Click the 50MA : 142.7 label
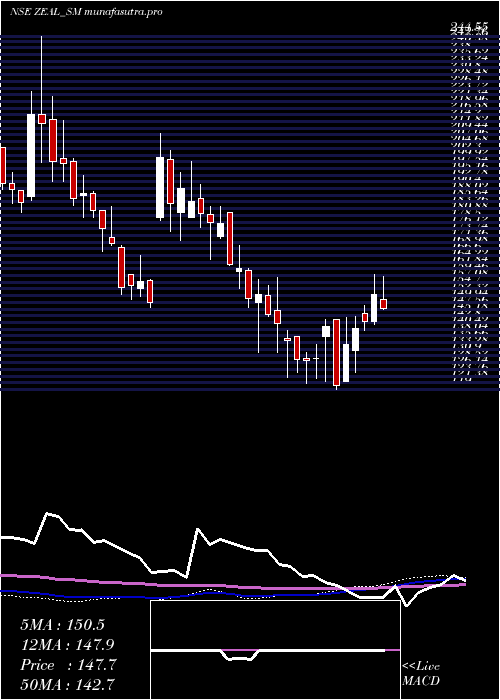The height and width of the screenshot is (700, 500). 67,684
